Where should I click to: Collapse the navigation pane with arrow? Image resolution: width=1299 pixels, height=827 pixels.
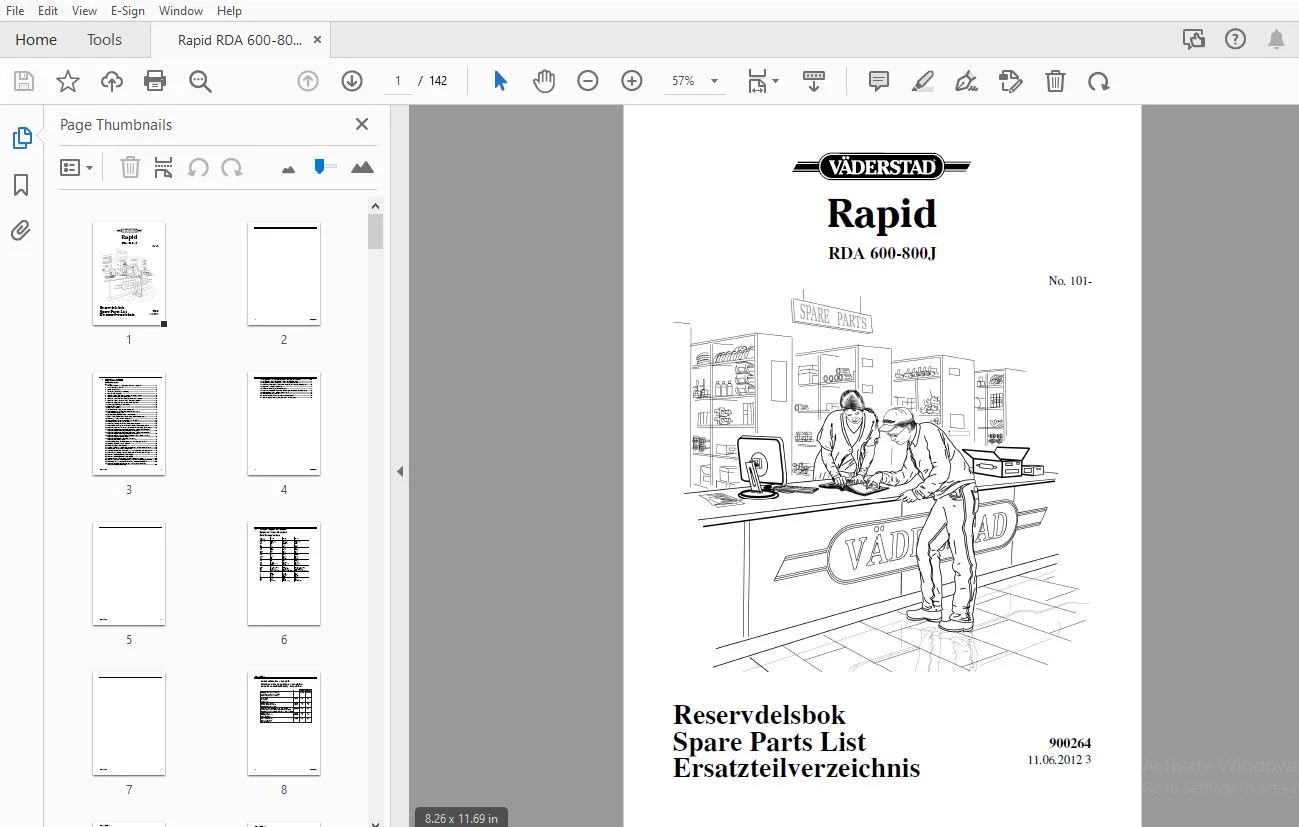pyautogui.click(x=400, y=471)
